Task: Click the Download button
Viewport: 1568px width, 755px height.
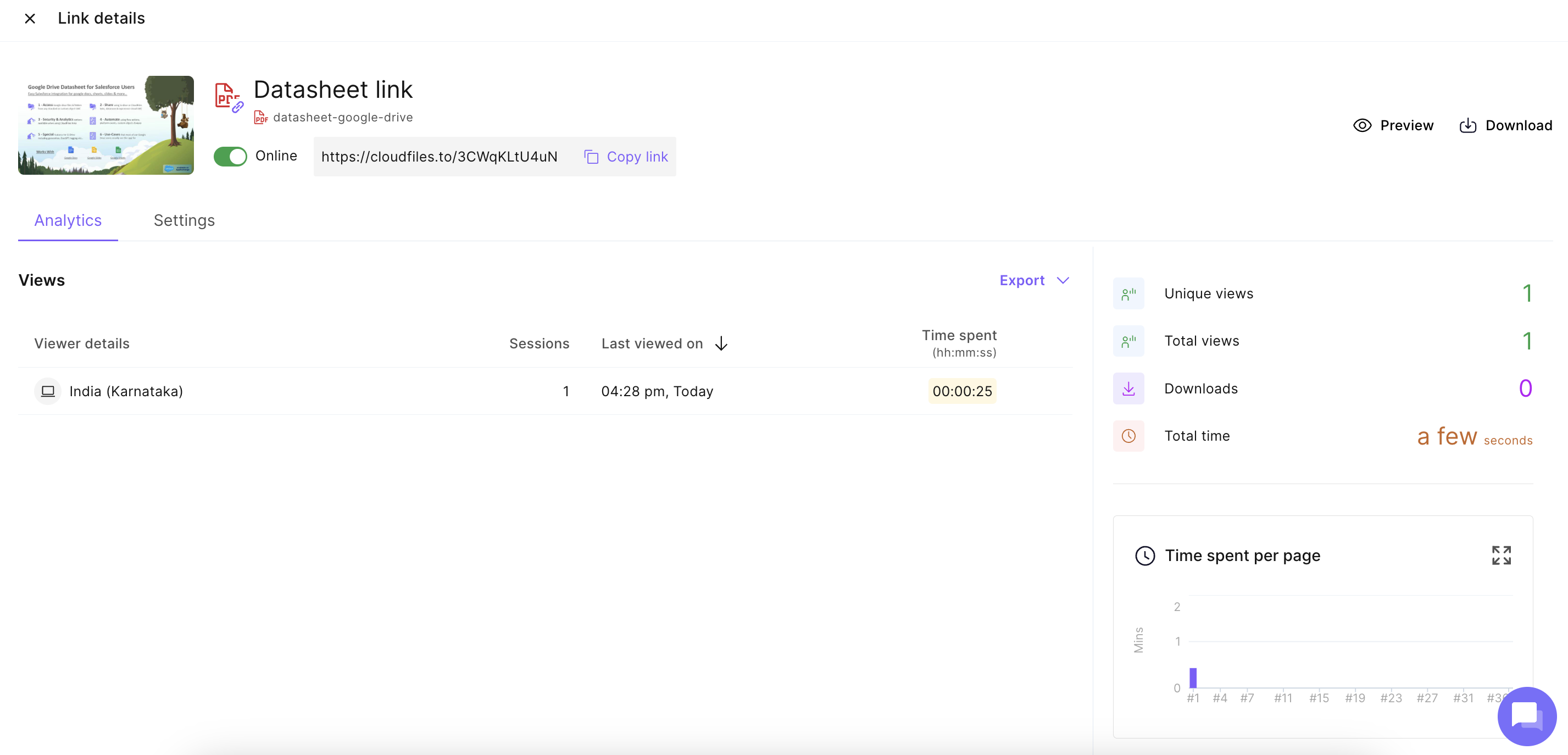Action: click(x=1505, y=125)
